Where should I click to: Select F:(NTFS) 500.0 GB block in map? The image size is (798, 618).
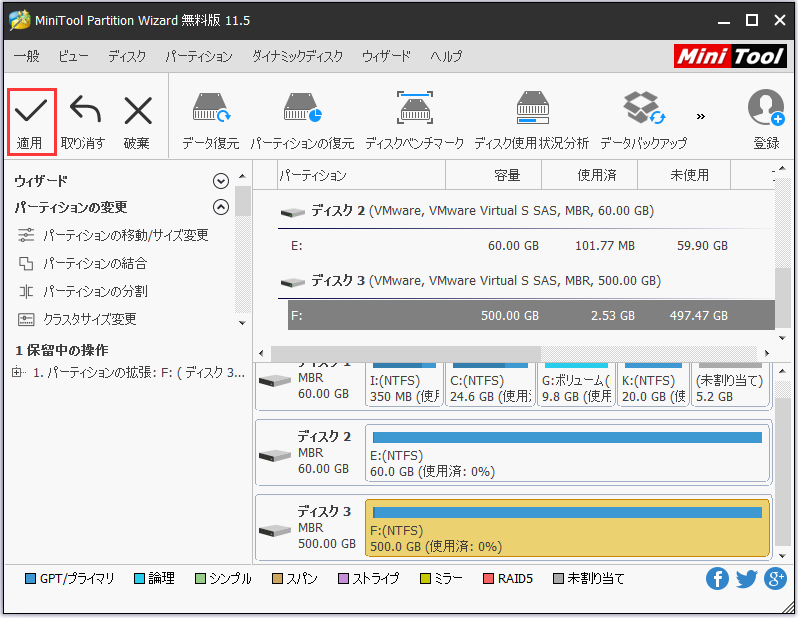coord(567,528)
